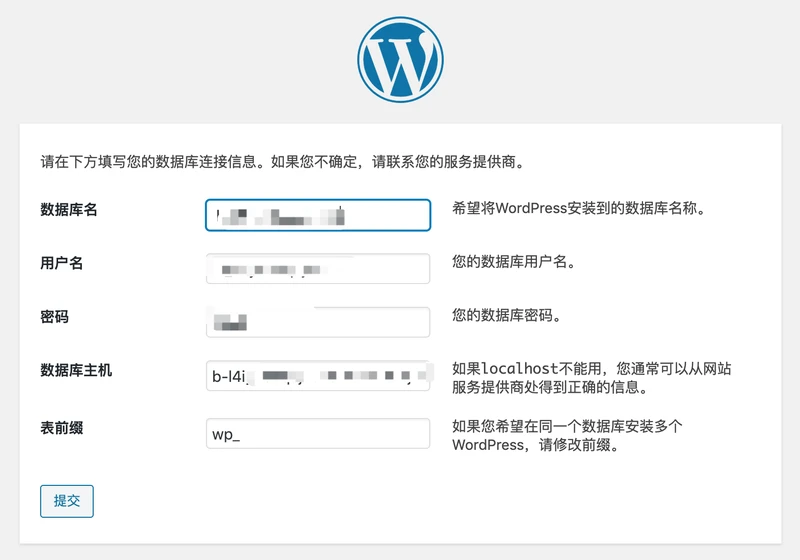The width and height of the screenshot is (800, 560).
Task: Click the 表前缀 field containing wp_
Action: point(318,434)
